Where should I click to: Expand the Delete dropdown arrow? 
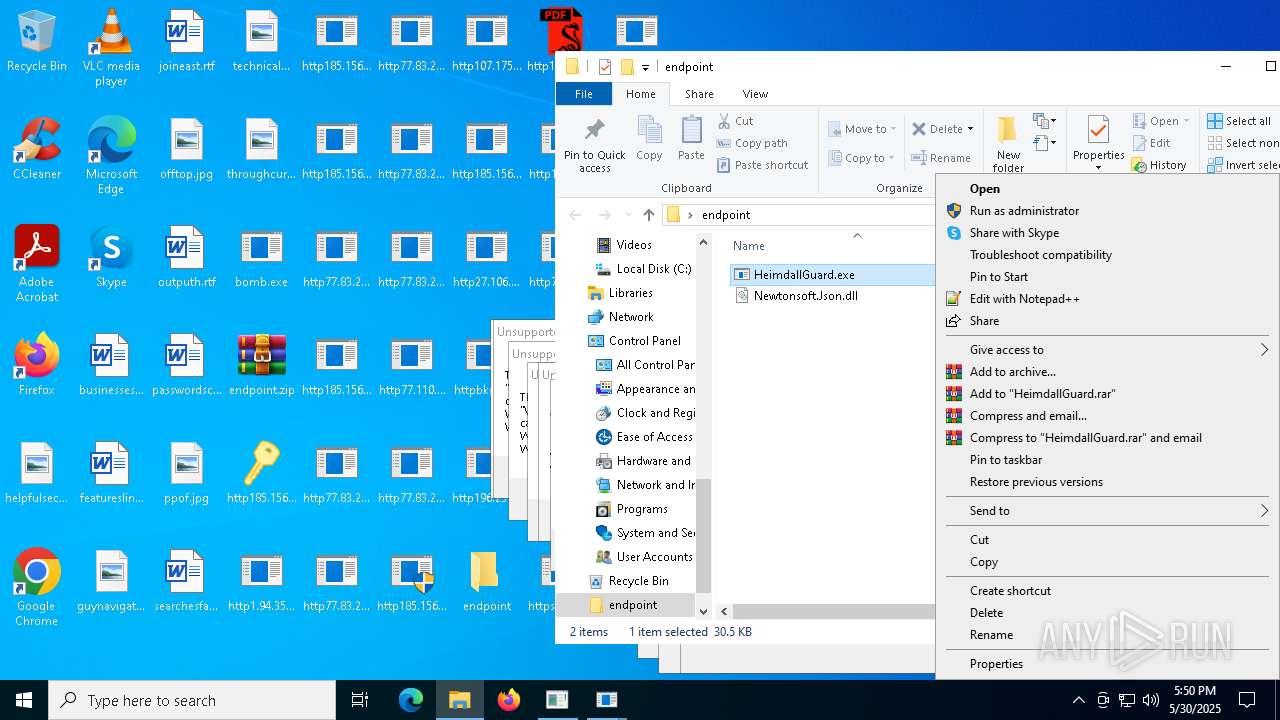coord(970,129)
